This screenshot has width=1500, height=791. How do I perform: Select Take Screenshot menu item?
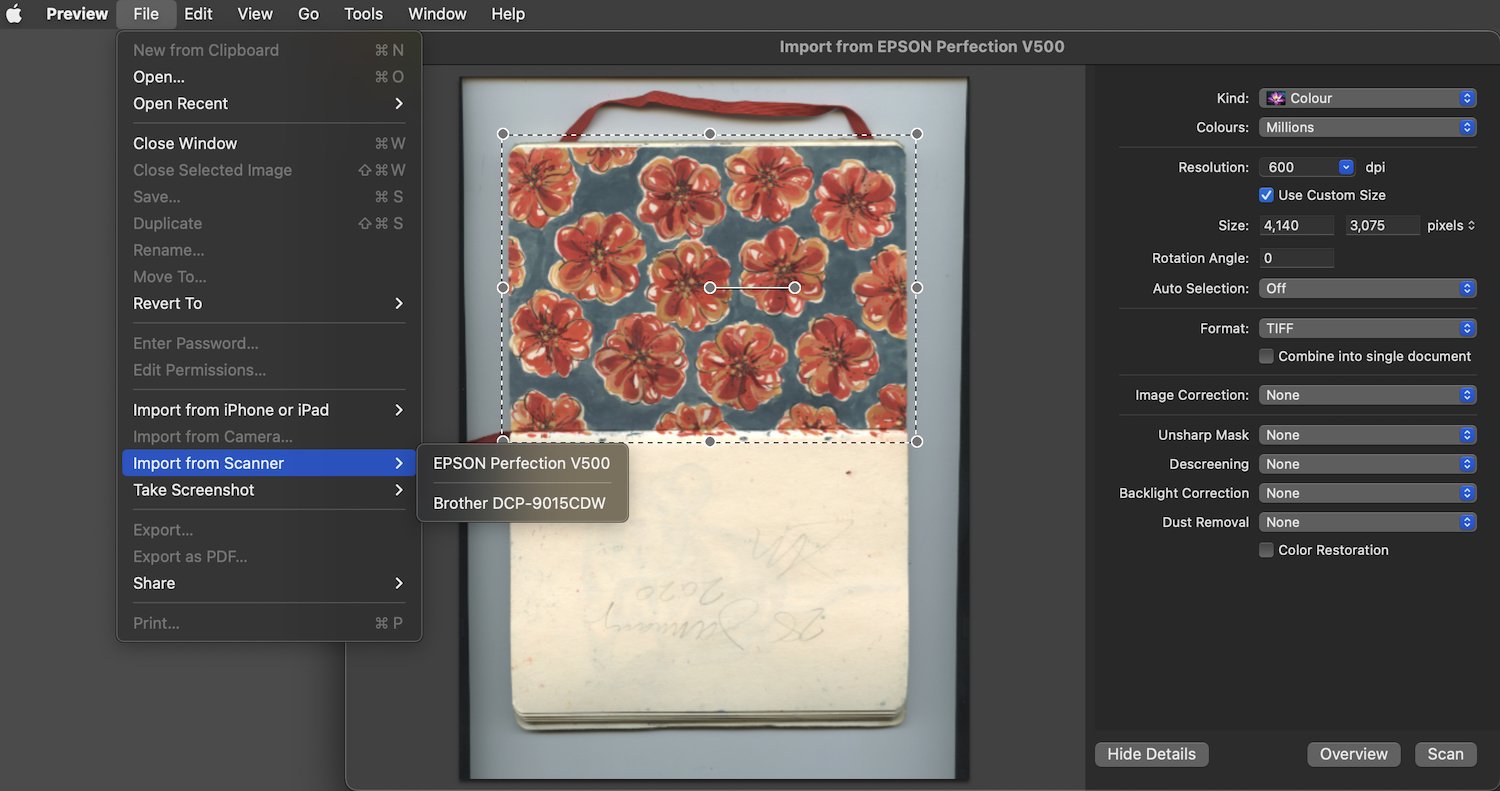tap(194, 490)
